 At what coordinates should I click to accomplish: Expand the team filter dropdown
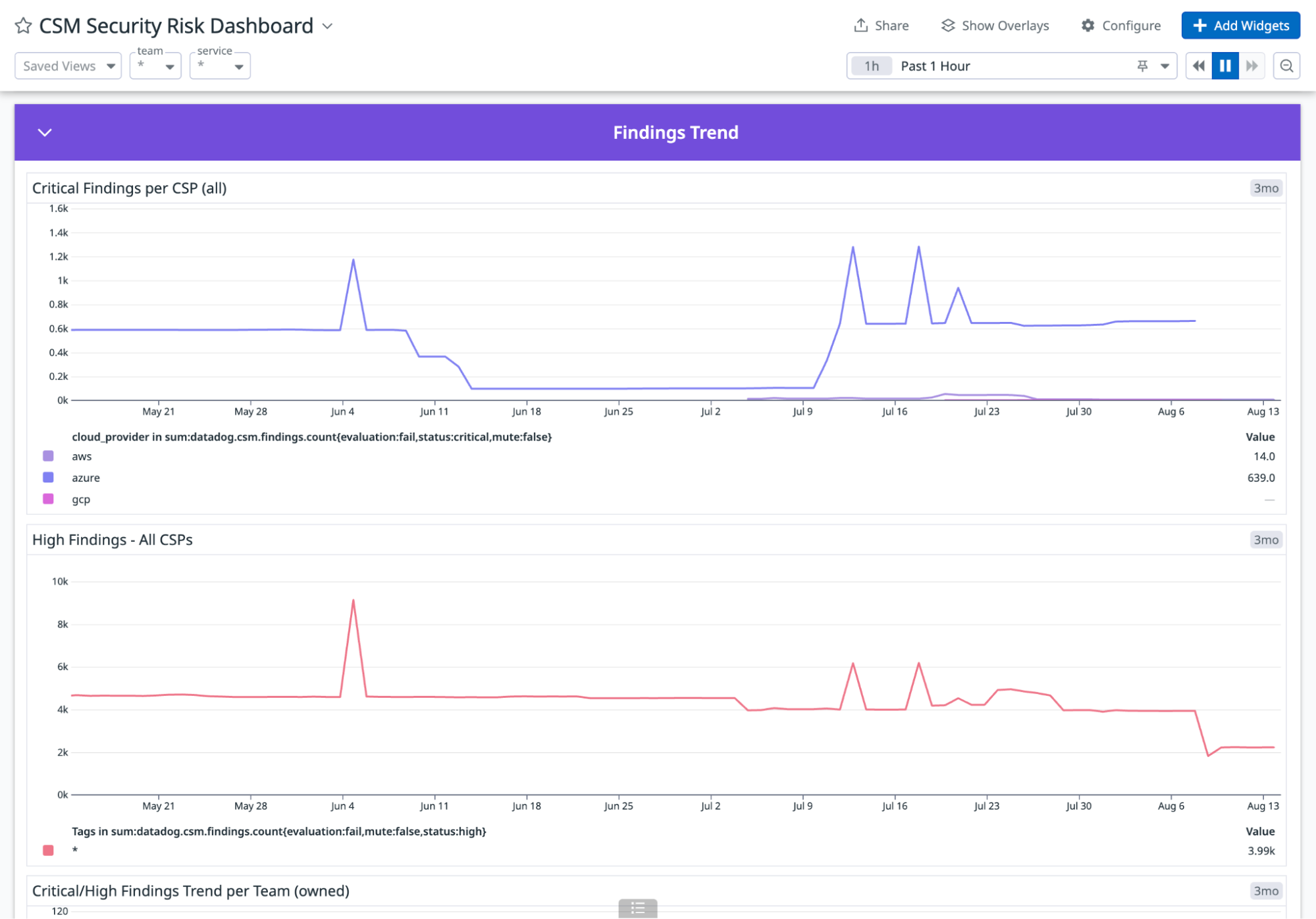tap(171, 66)
